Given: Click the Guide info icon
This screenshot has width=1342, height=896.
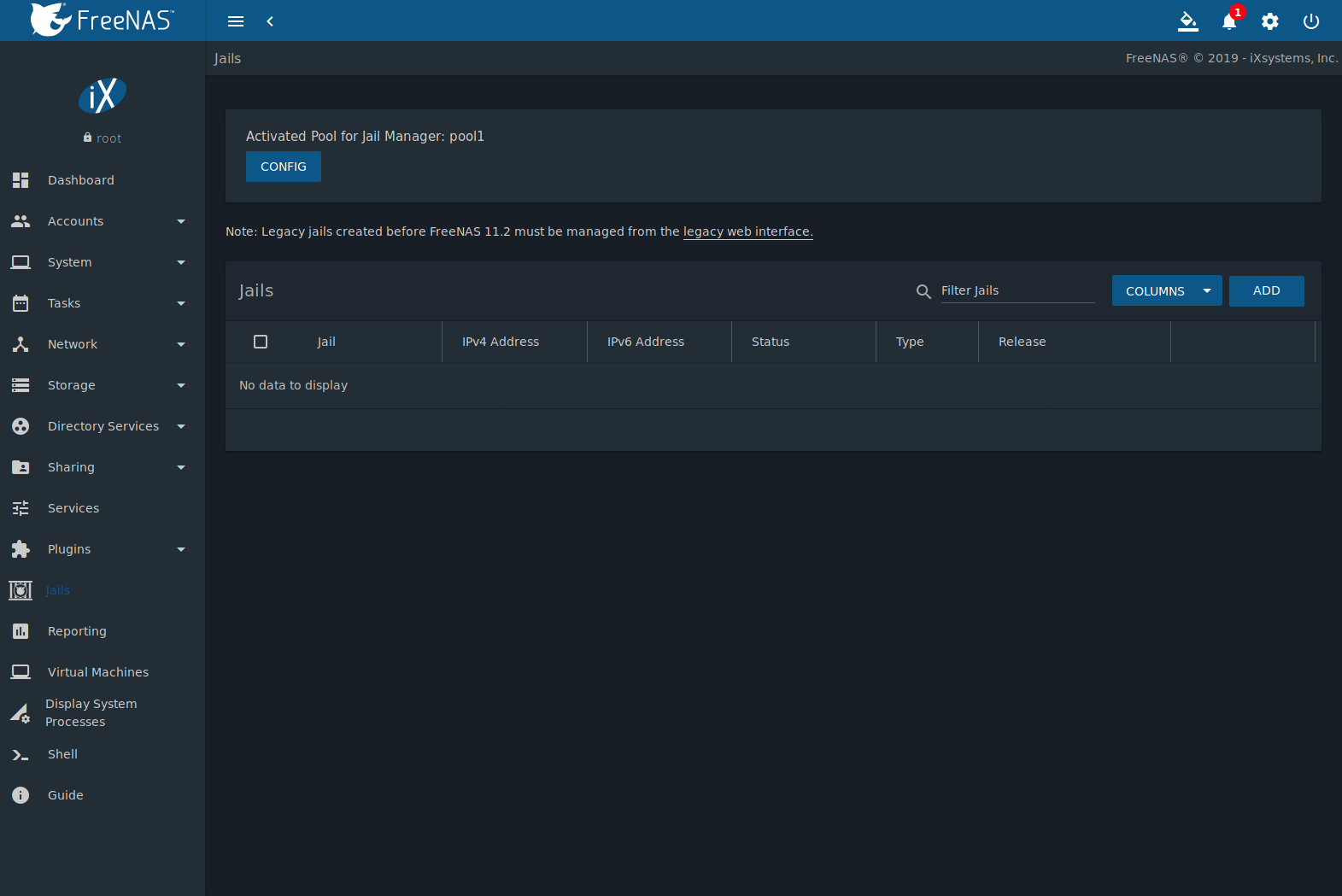Looking at the screenshot, I should pyautogui.click(x=21, y=795).
